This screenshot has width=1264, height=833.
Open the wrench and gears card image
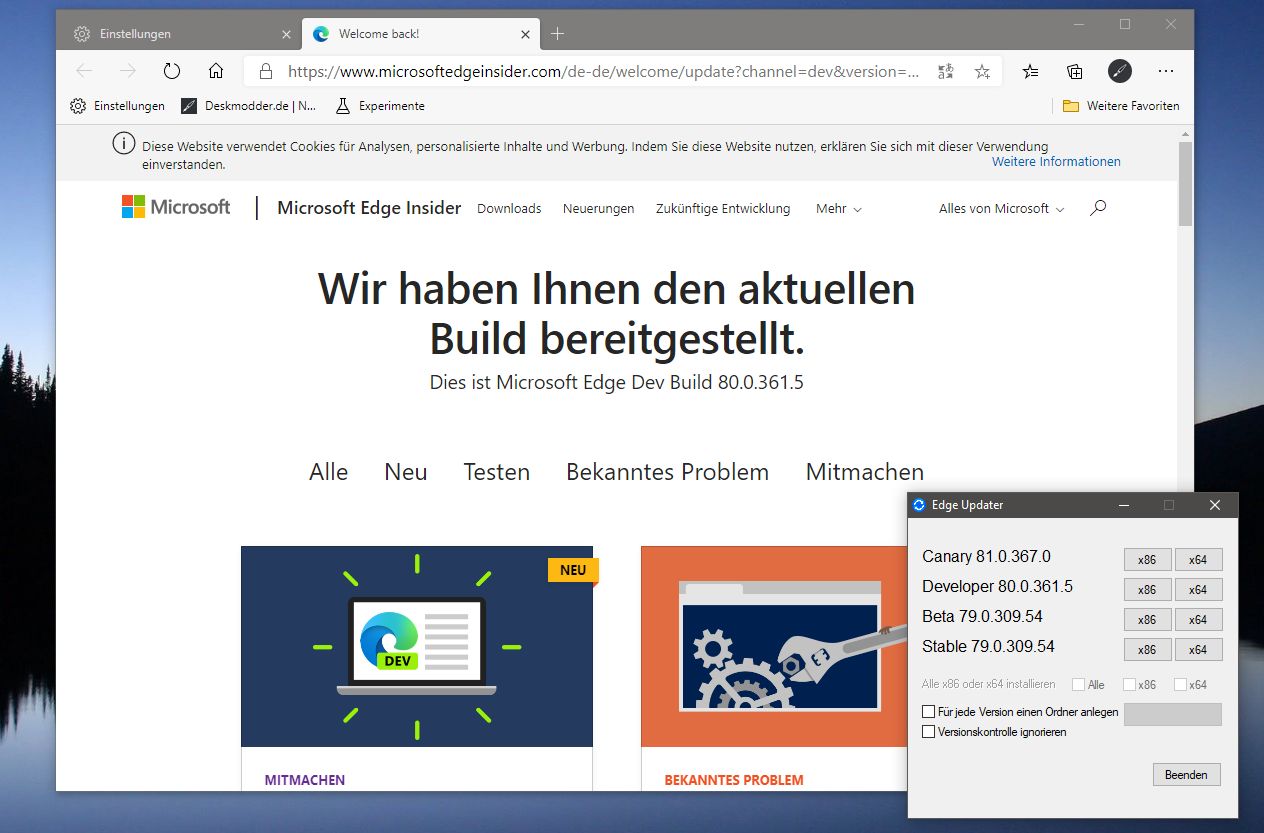click(775, 646)
